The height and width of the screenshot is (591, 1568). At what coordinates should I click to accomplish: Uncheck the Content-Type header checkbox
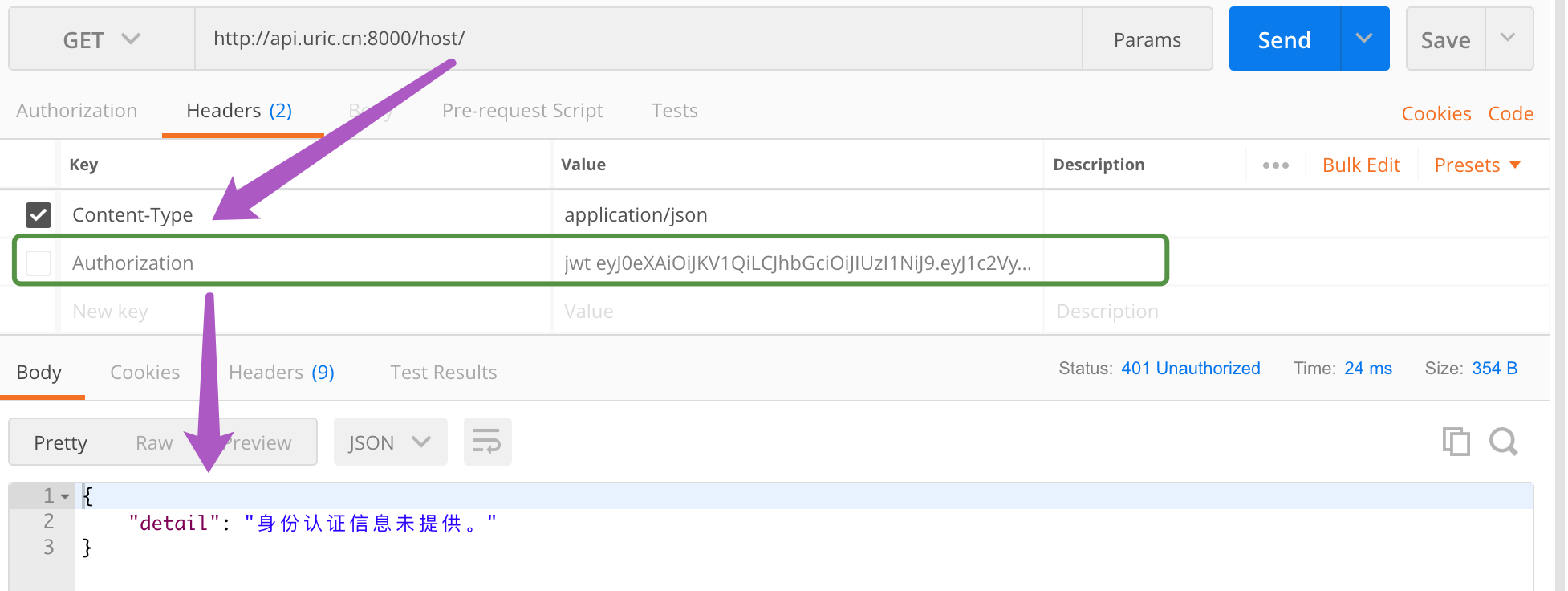click(x=39, y=214)
